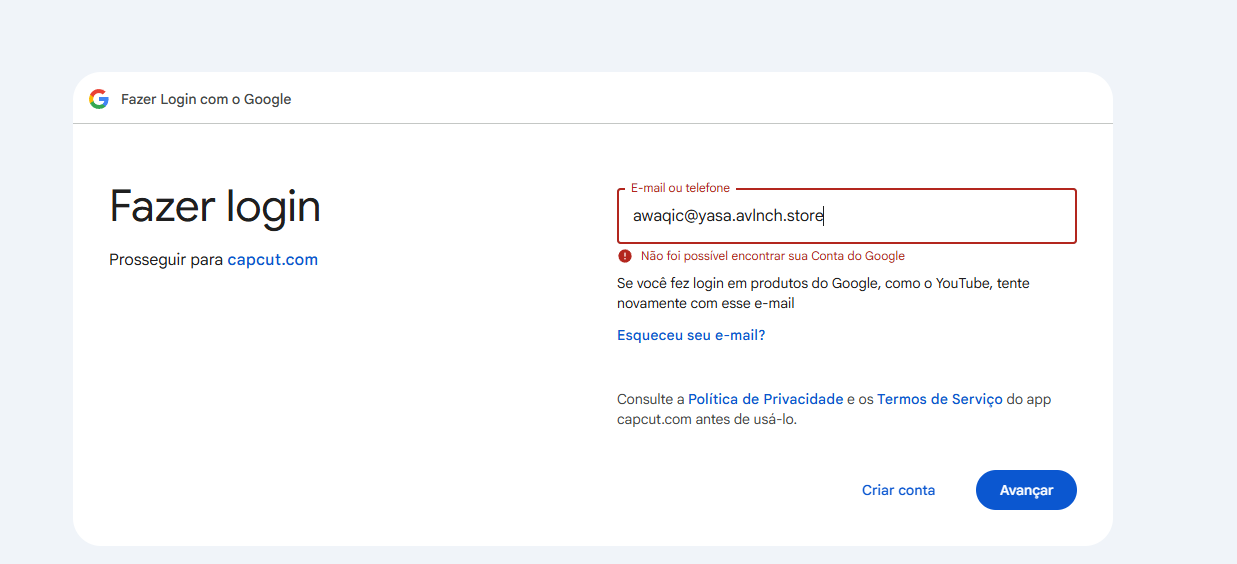
Task: Open the Política de Privacidade link
Action: [x=765, y=399]
